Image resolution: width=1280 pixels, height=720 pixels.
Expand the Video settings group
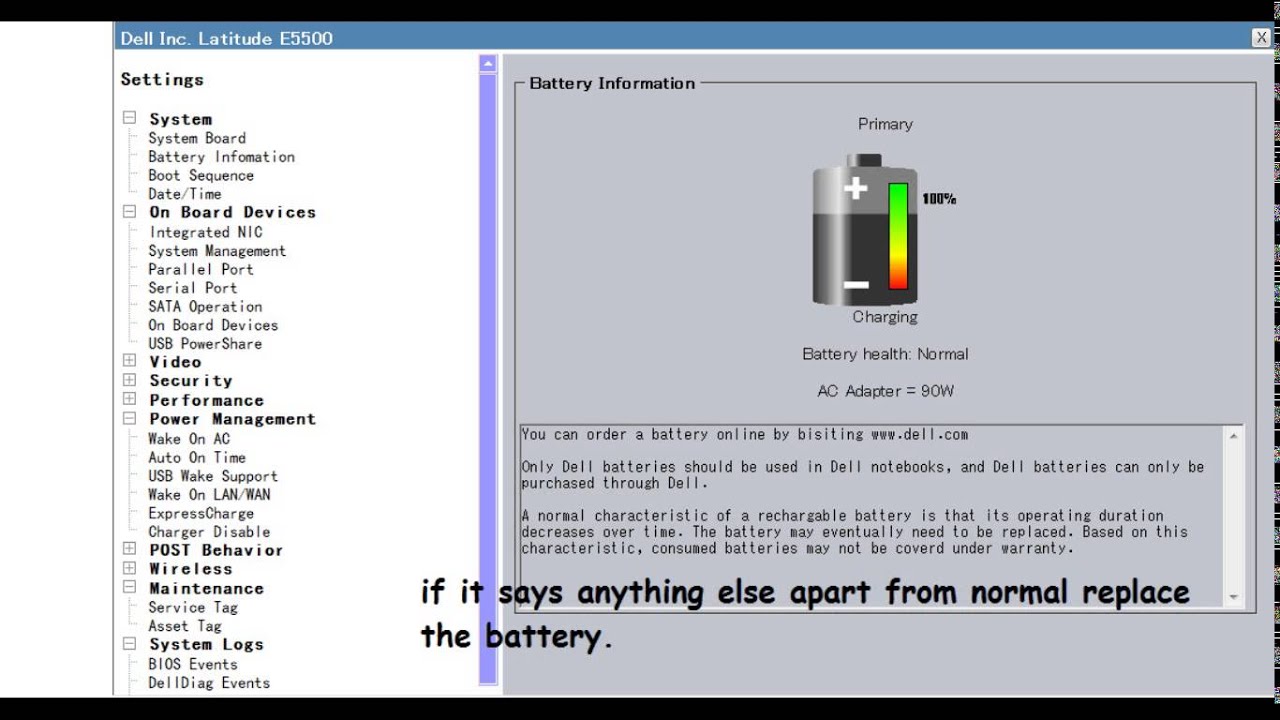coord(129,361)
